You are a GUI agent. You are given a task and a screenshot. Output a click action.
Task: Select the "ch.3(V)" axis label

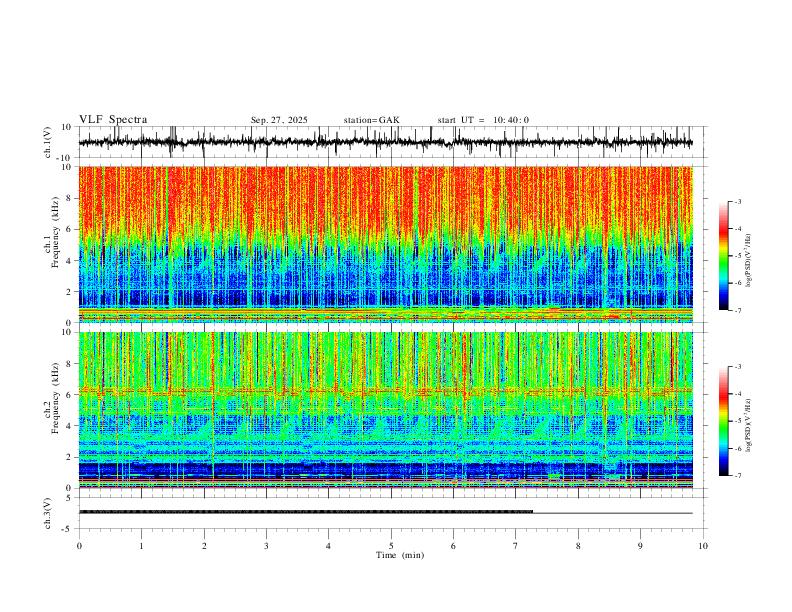48,514
